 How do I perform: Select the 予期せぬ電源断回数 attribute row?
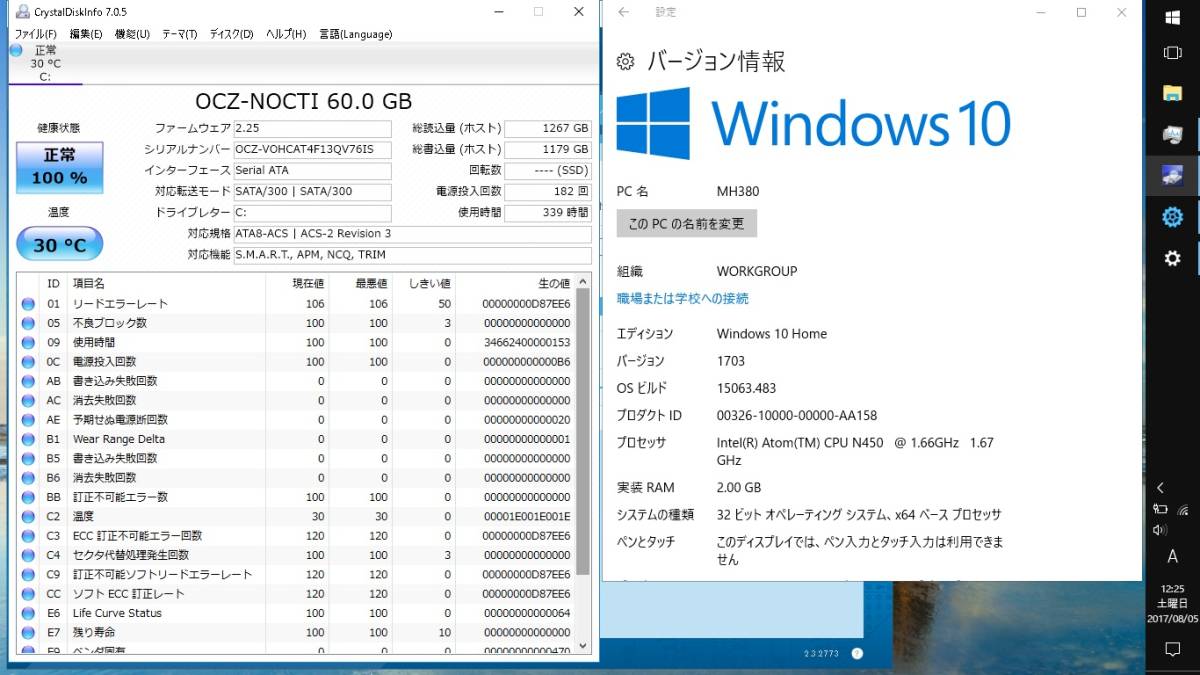click(297, 420)
